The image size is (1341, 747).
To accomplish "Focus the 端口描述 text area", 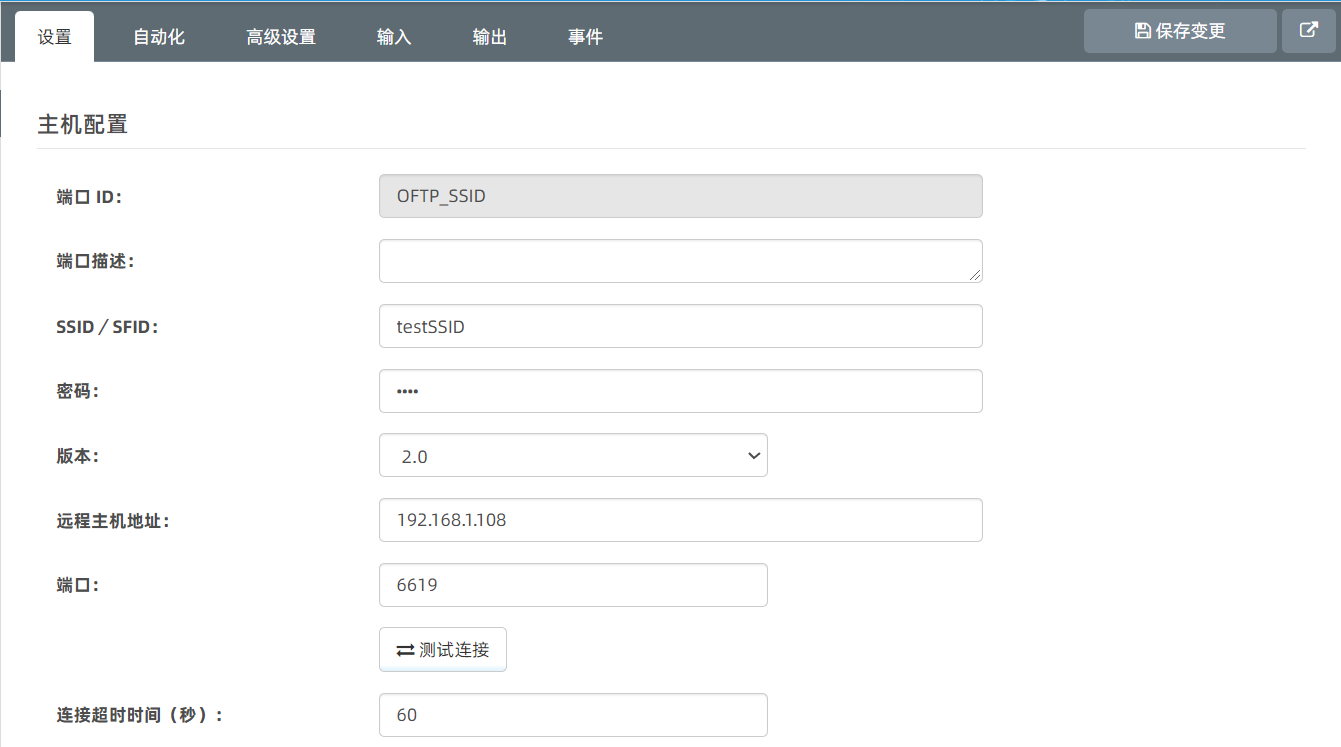I will 681,261.
